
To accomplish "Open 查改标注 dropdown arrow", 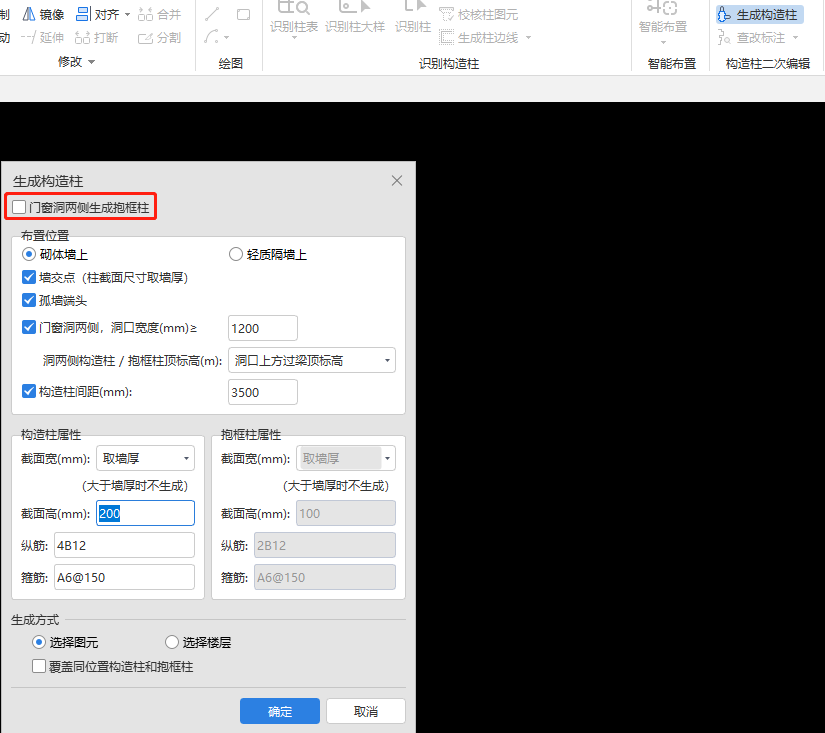I will click(x=795, y=37).
